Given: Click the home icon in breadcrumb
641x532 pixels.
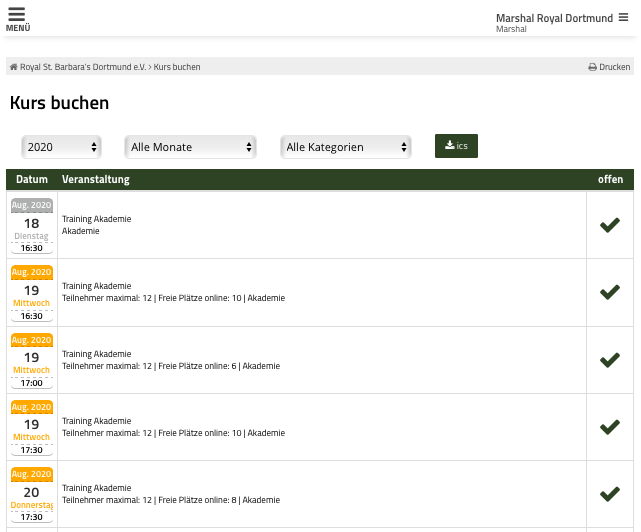Looking at the screenshot, I should coord(14,67).
